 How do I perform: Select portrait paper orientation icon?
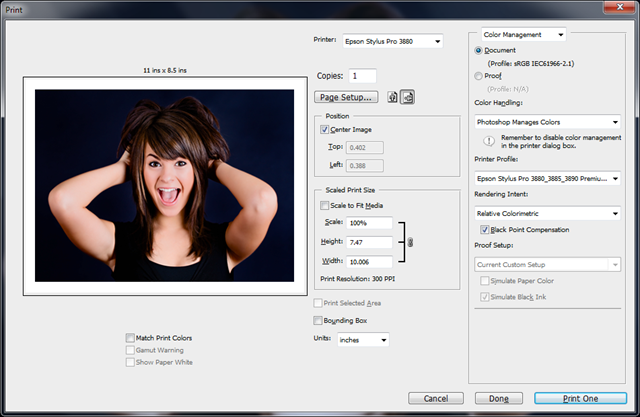coord(394,97)
